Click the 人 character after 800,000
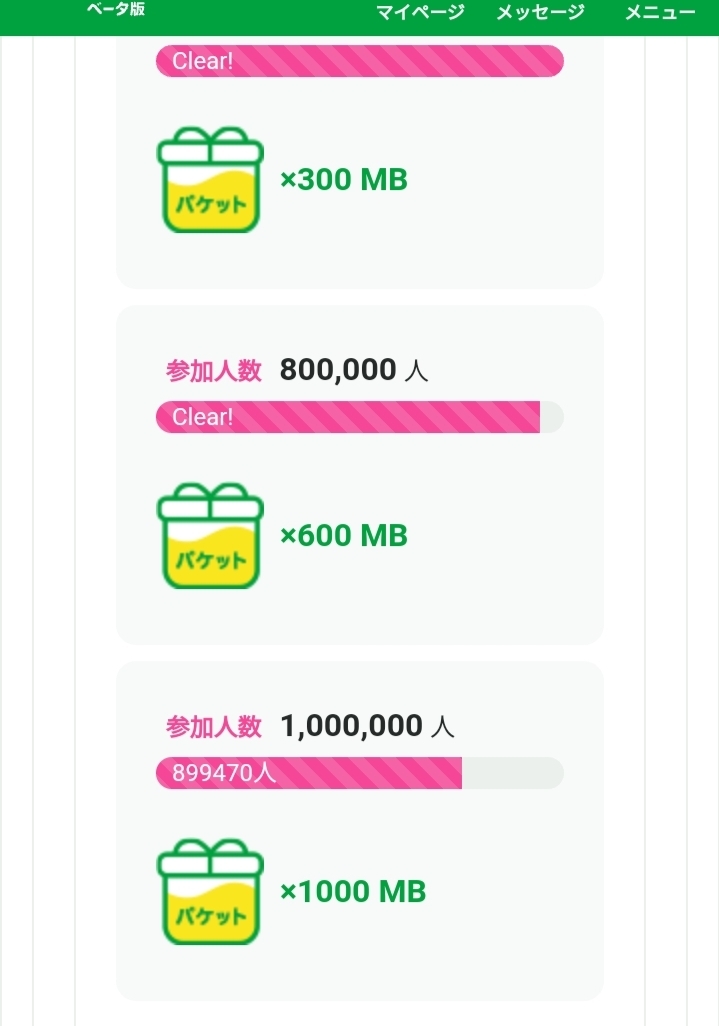The image size is (719, 1026). pyautogui.click(x=417, y=372)
